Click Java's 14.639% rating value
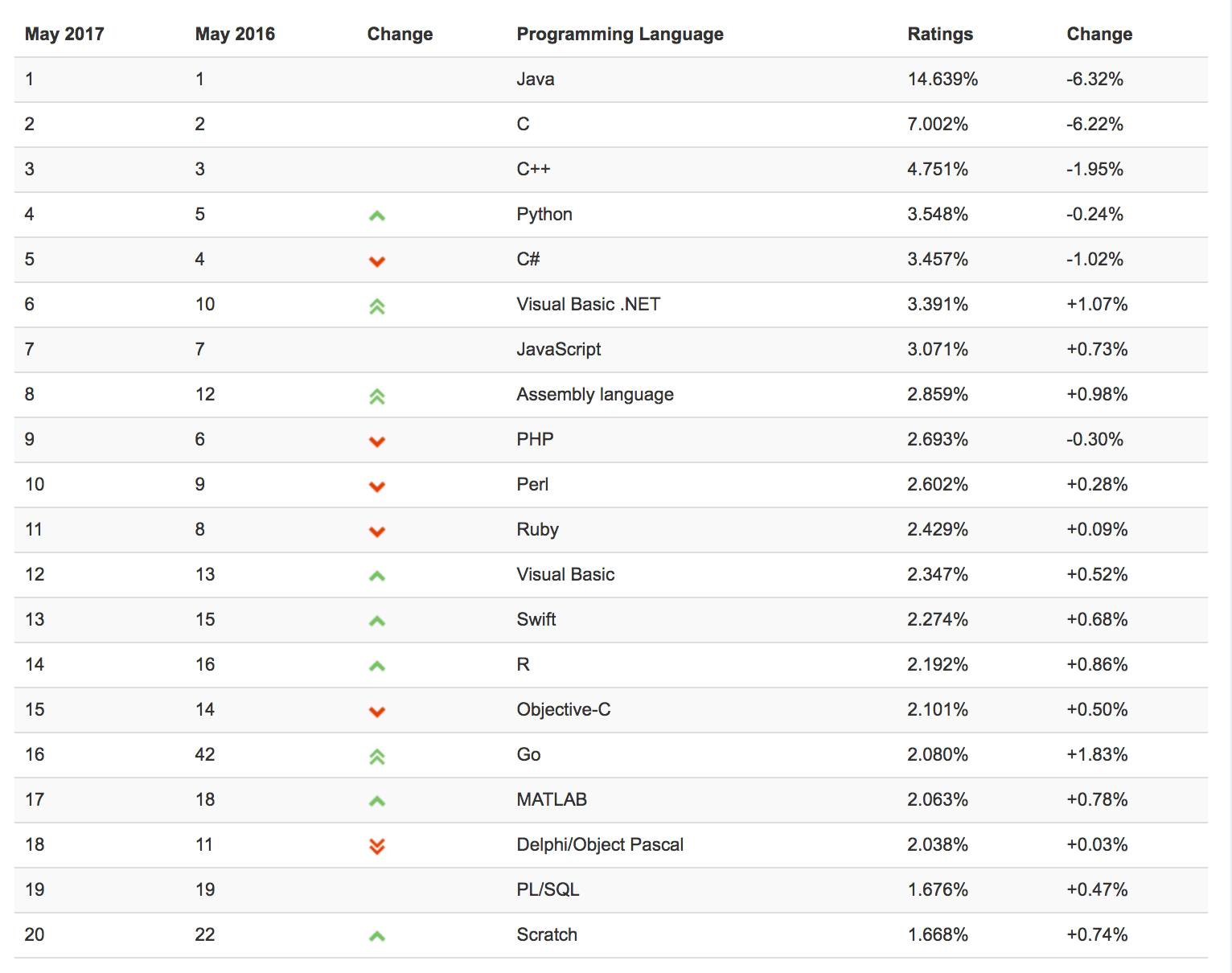The image size is (1232, 973). pos(942,79)
